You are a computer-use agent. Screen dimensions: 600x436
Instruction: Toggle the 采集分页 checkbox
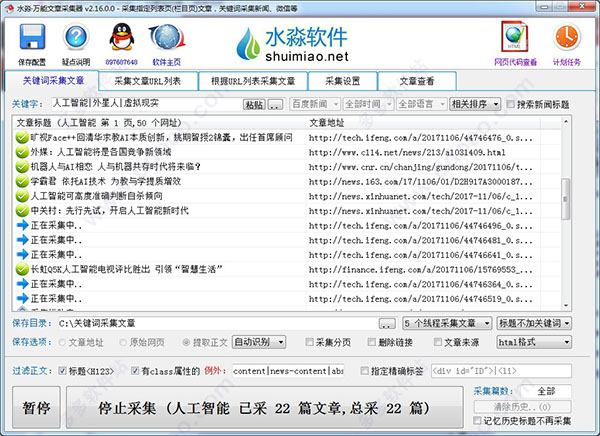click(311, 342)
